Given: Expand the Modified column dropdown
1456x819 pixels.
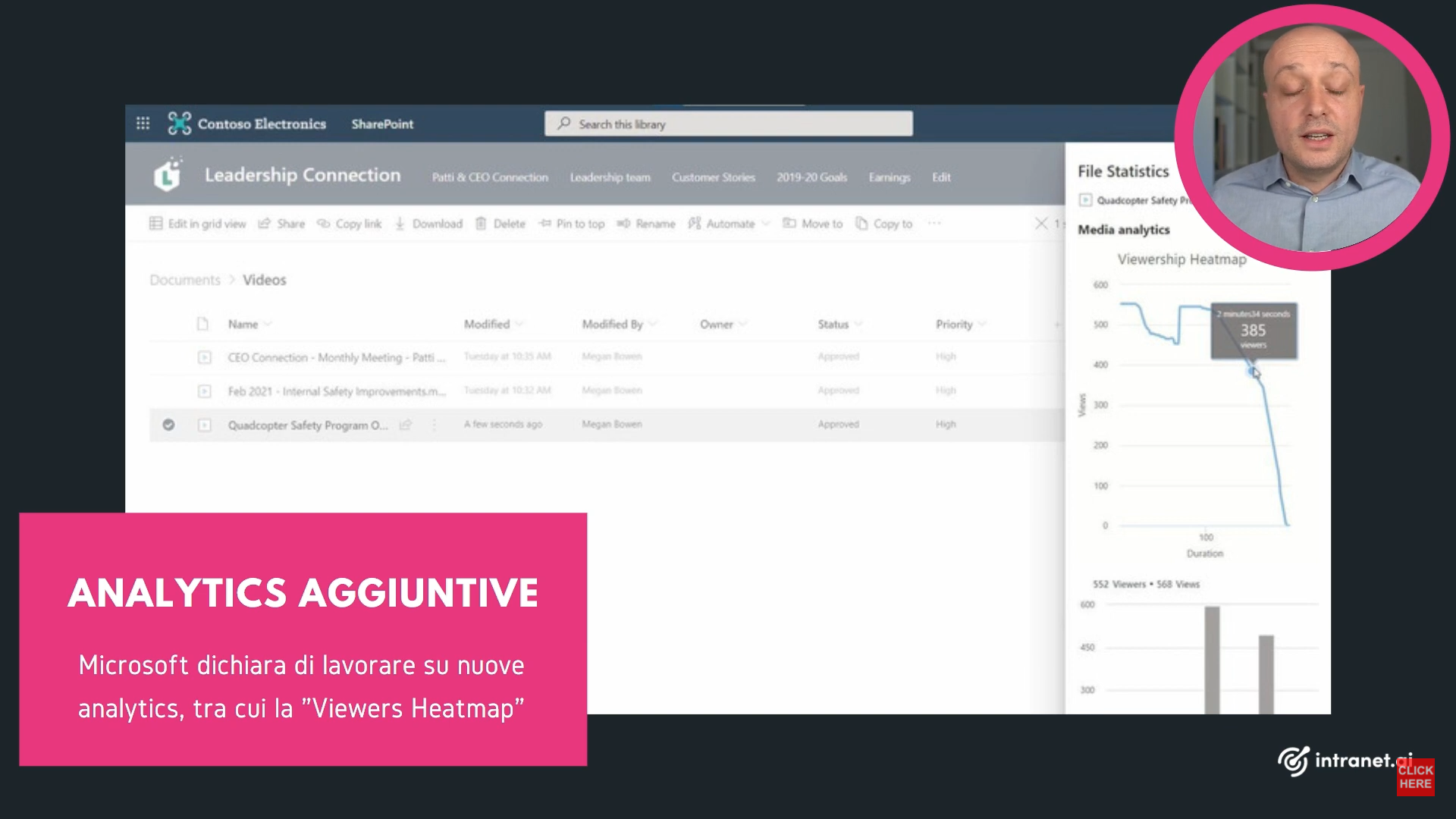Looking at the screenshot, I should [519, 325].
